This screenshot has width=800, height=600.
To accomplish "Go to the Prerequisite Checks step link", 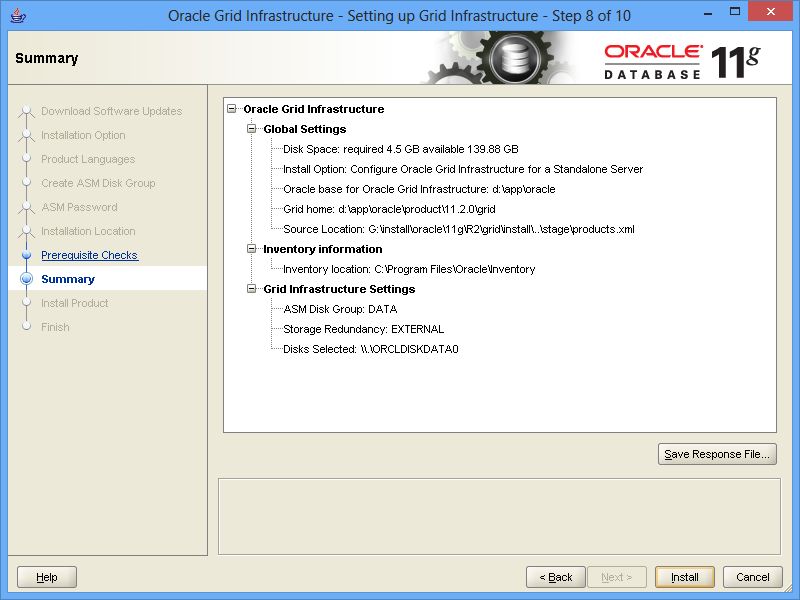I will click(x=89, y=255).
